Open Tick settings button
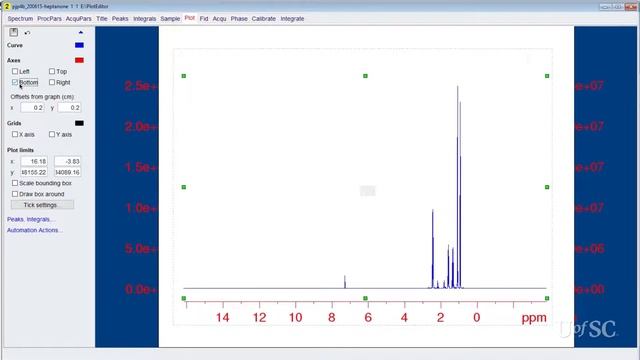 pyautogui.click(x=42, y=205)
